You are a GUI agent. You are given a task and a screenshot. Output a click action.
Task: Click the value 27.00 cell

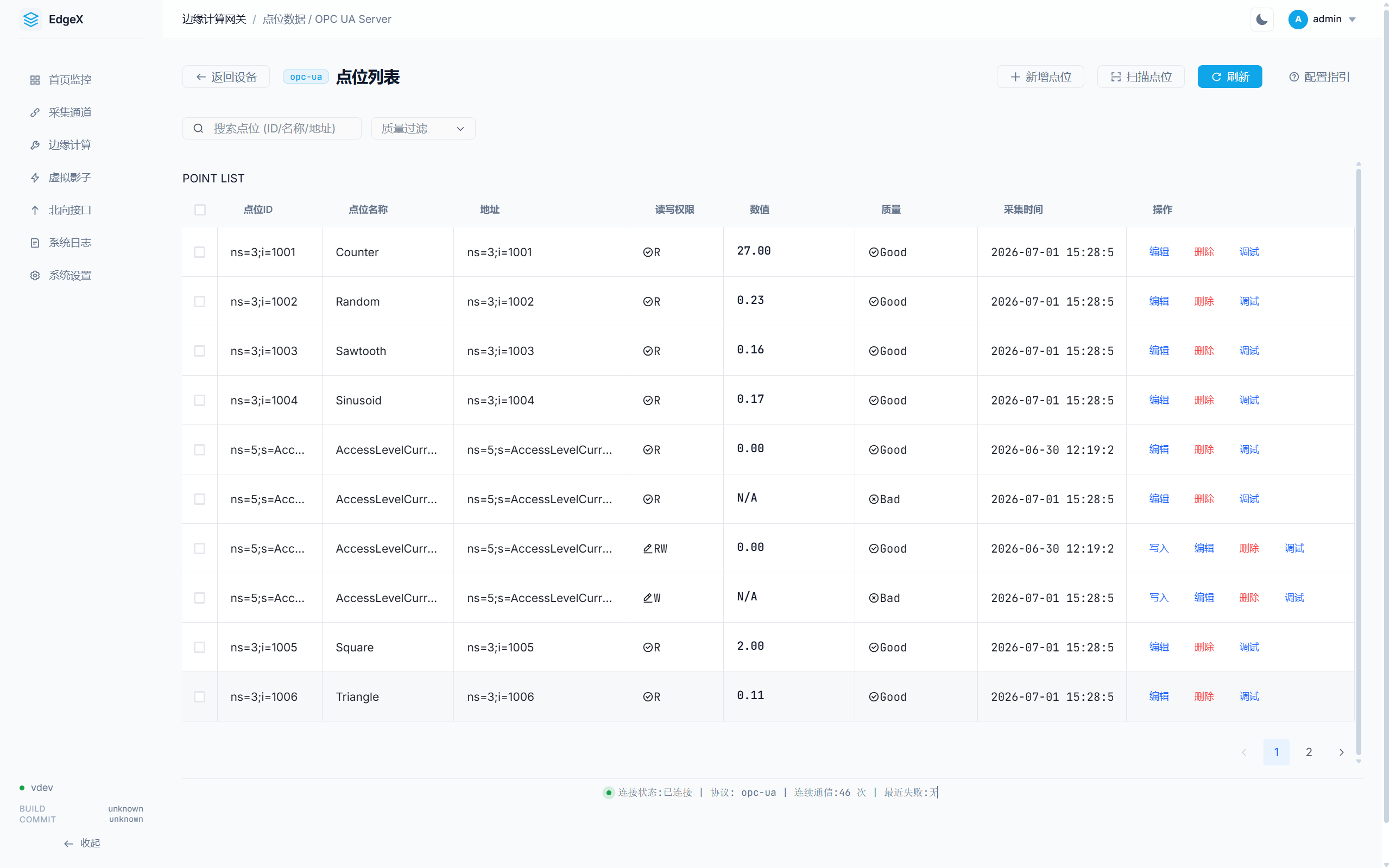pyautogui.click(x=788, y=252)
